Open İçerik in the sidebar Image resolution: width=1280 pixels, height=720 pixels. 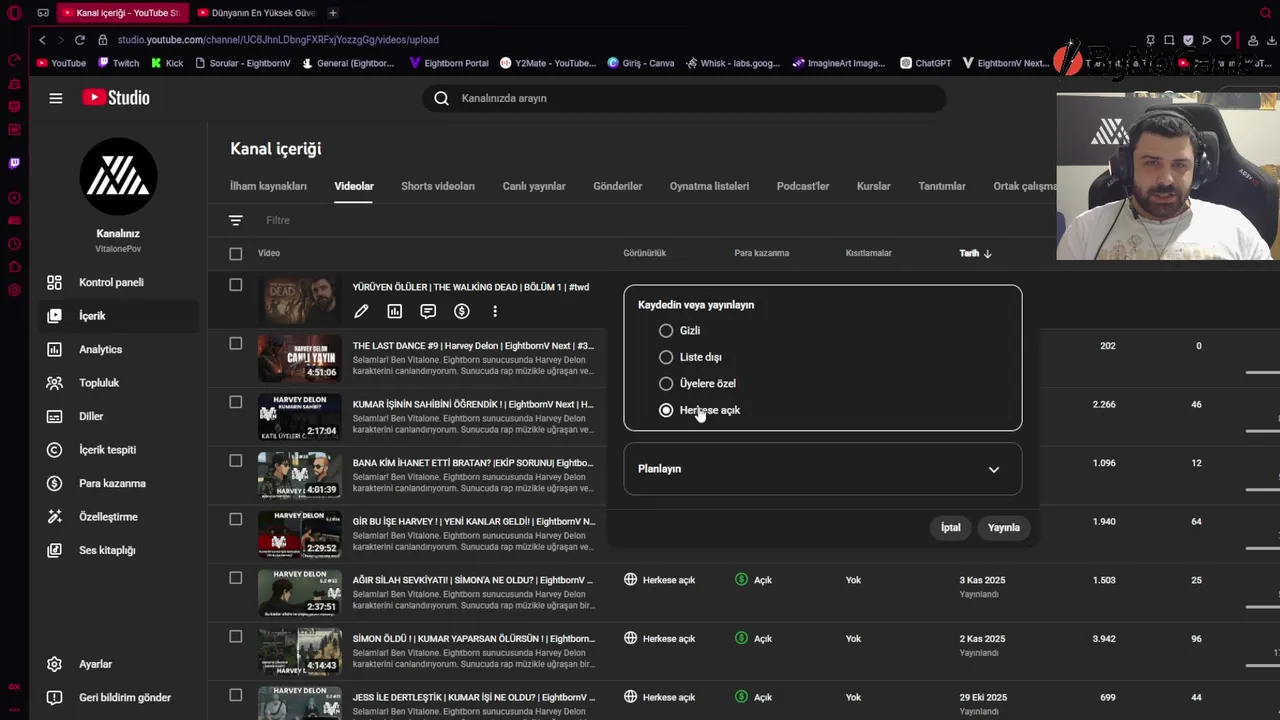[118, 316]
